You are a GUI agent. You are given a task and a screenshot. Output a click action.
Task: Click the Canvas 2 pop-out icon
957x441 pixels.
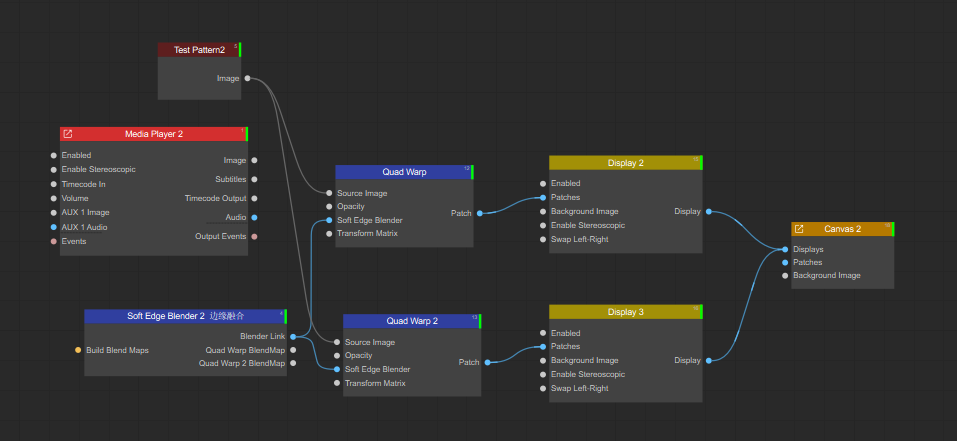[799, 229]
